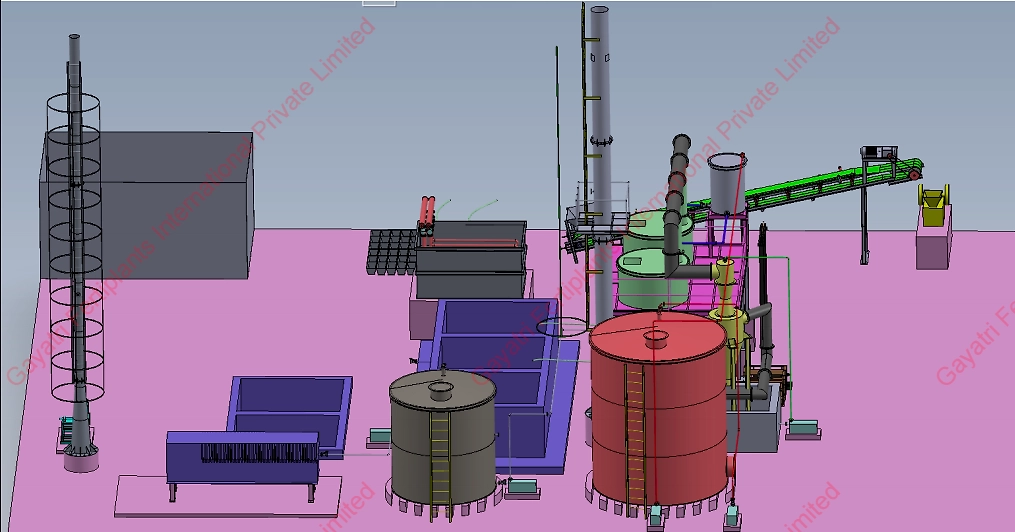This screenshot has width=1015, height=532.
Task: Select the conveyor drive motor at top end
Action: (878, 153)
